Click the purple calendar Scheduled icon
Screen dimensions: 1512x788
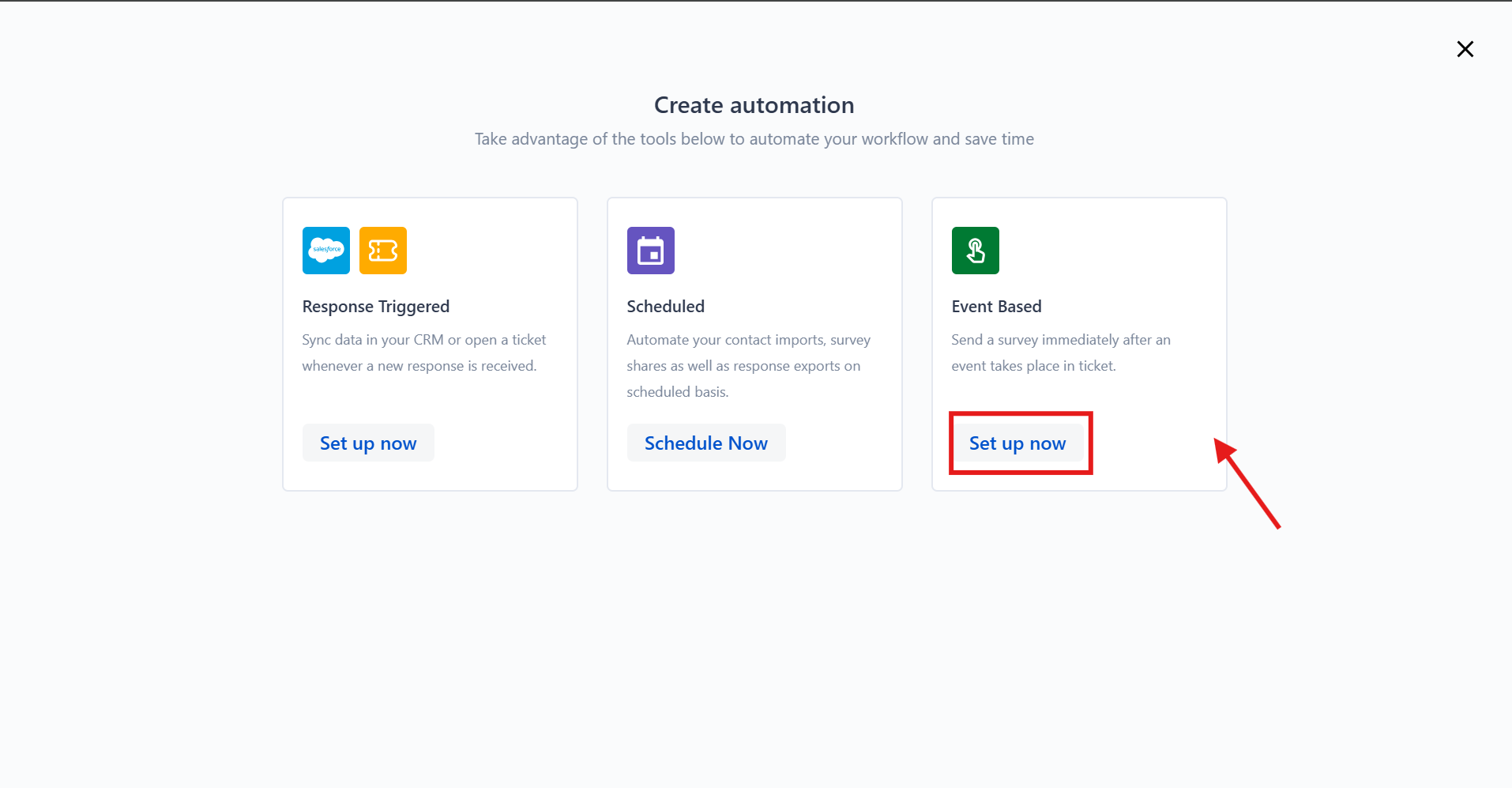650,251
